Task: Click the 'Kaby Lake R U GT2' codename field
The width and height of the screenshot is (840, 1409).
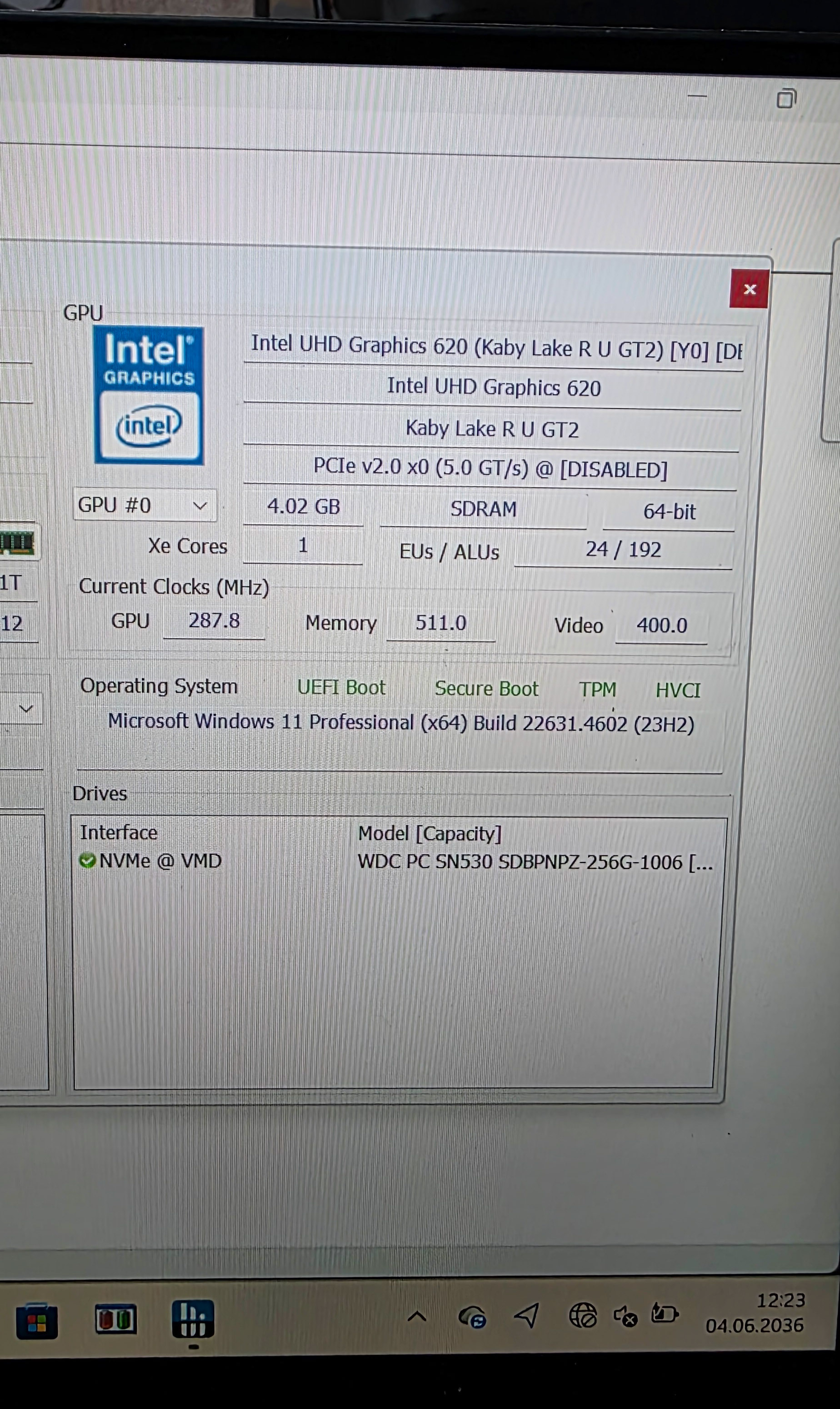Action: [492, 429]
